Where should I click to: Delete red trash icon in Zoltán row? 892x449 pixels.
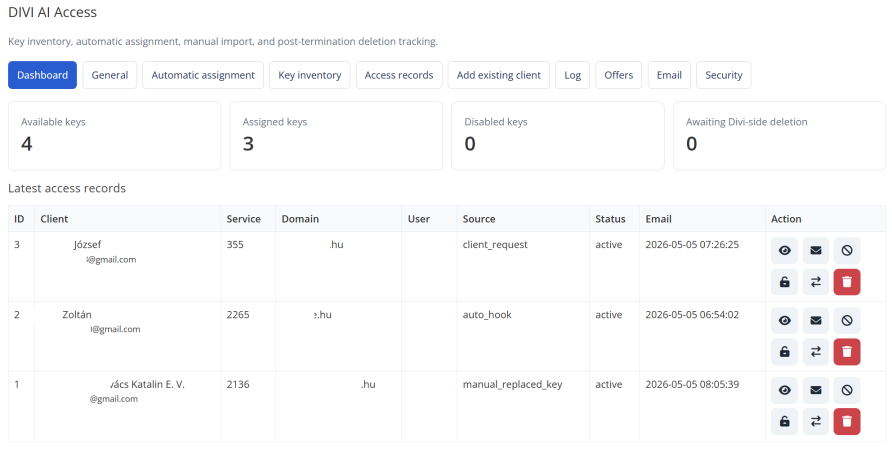click(847, 352)
